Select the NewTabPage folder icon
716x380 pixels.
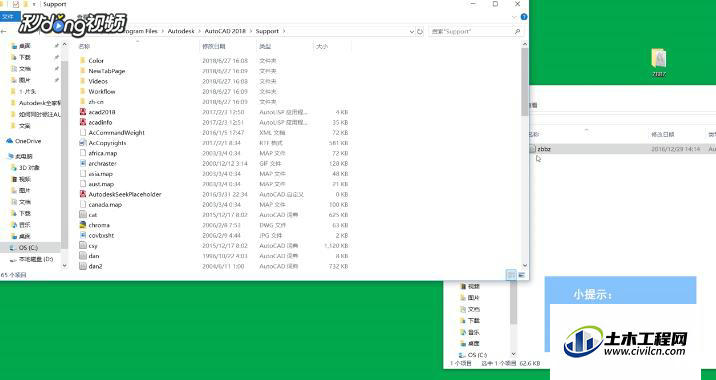click(x=83, y=71)
